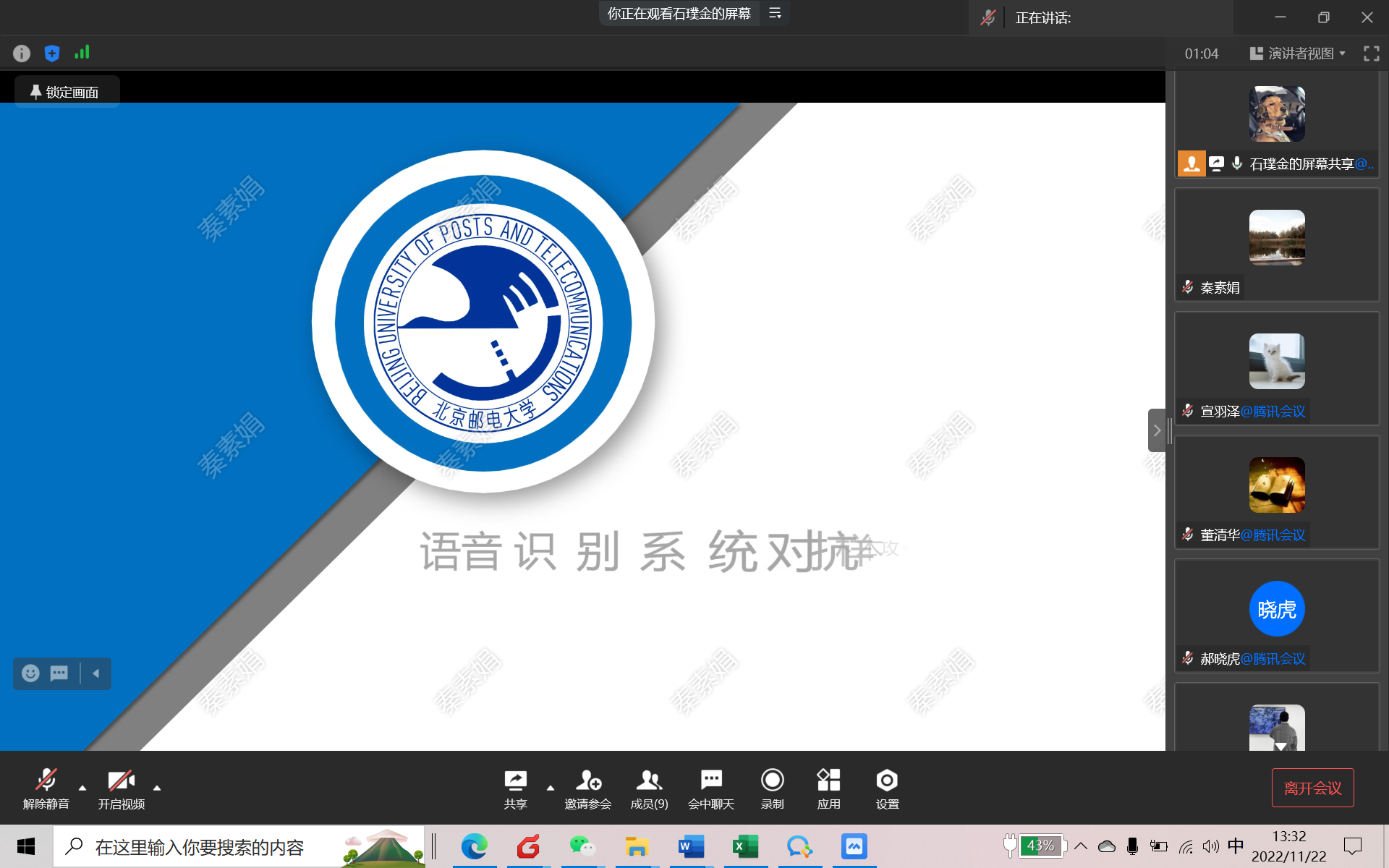1389x868 pixels.
Task: Collapse the reaction bar arrow
Action: point(95,673)
